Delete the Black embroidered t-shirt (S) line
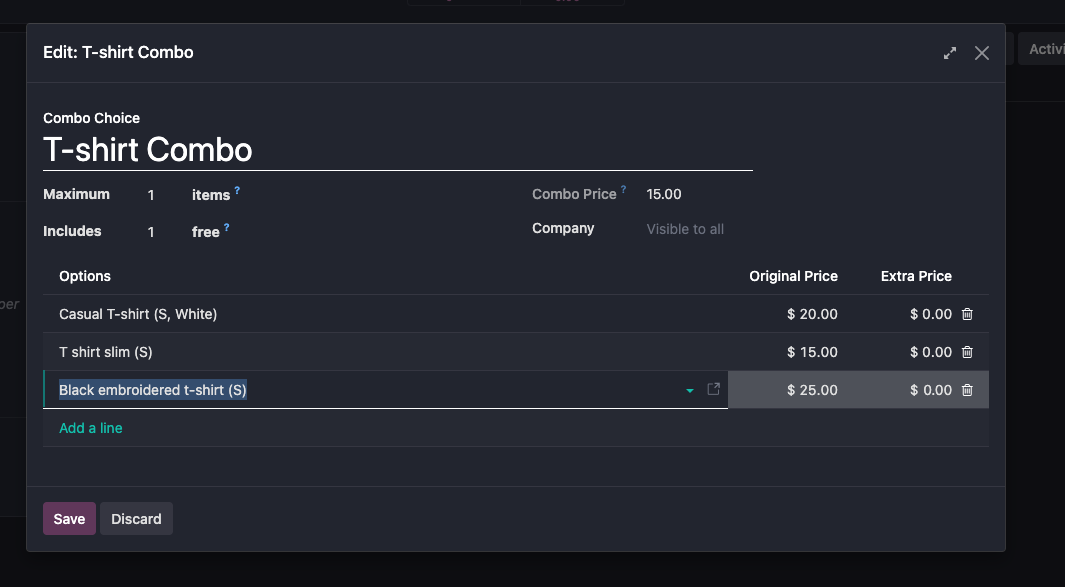The image size is (1065, 587). click(x=967, y=390)
